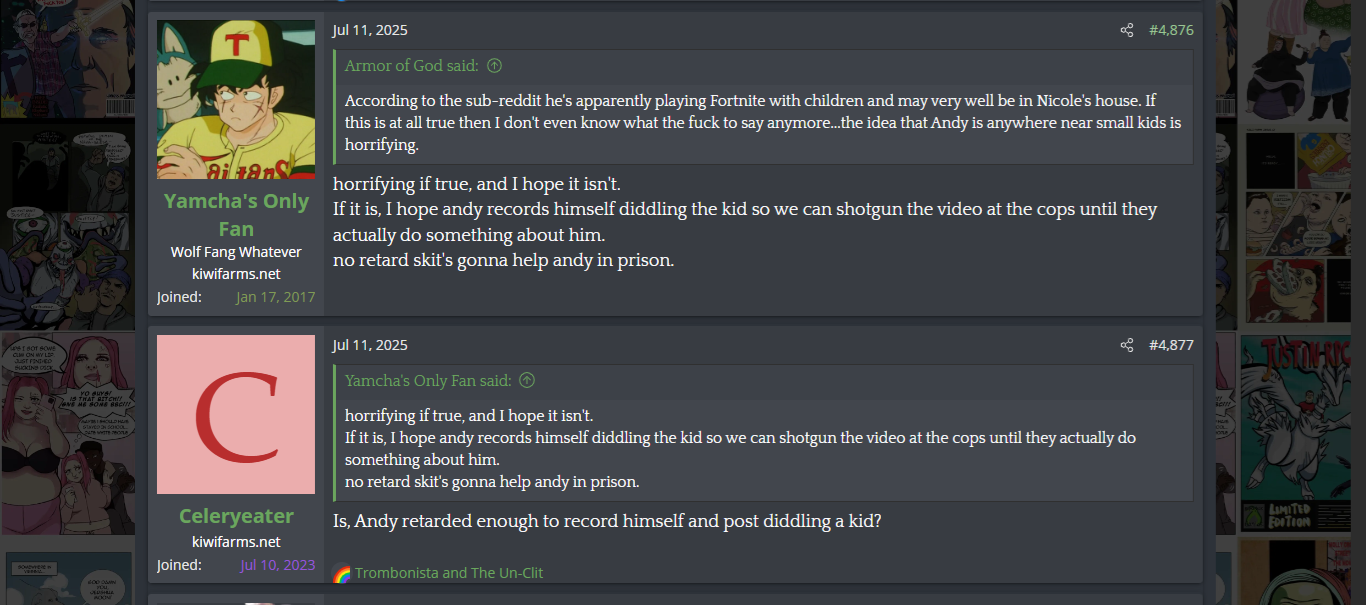Viewport: 1366px width, 605px height.
Task: Open post number #4,877 permalink
Action: (1171, 345)
